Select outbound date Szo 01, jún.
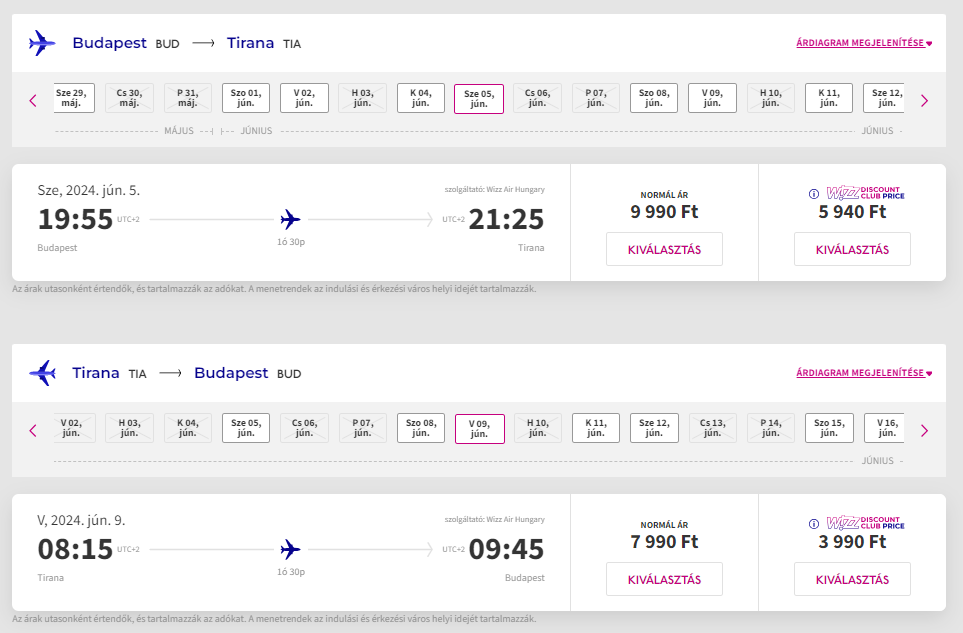The width and height of the screenshot is (963, 633). pos(246,98)
